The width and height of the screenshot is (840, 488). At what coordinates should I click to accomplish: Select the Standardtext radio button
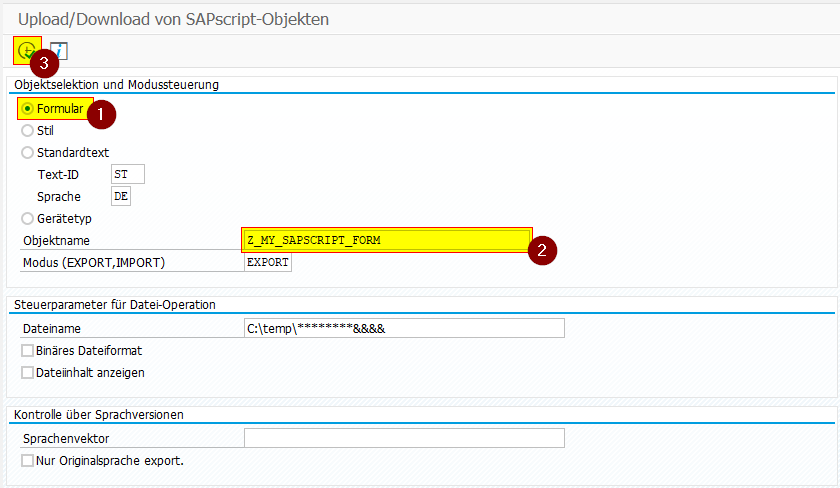(x=27, y=153)
